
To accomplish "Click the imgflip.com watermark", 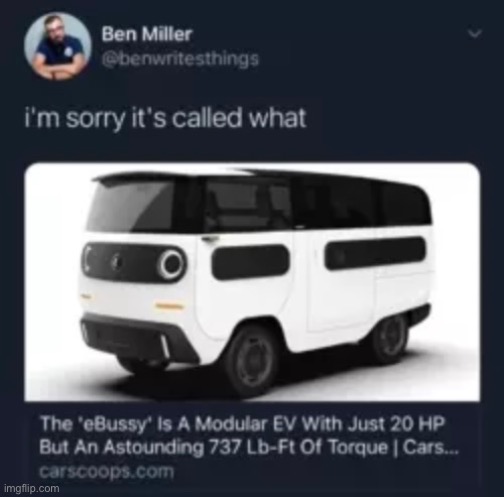I will (32, 489).
